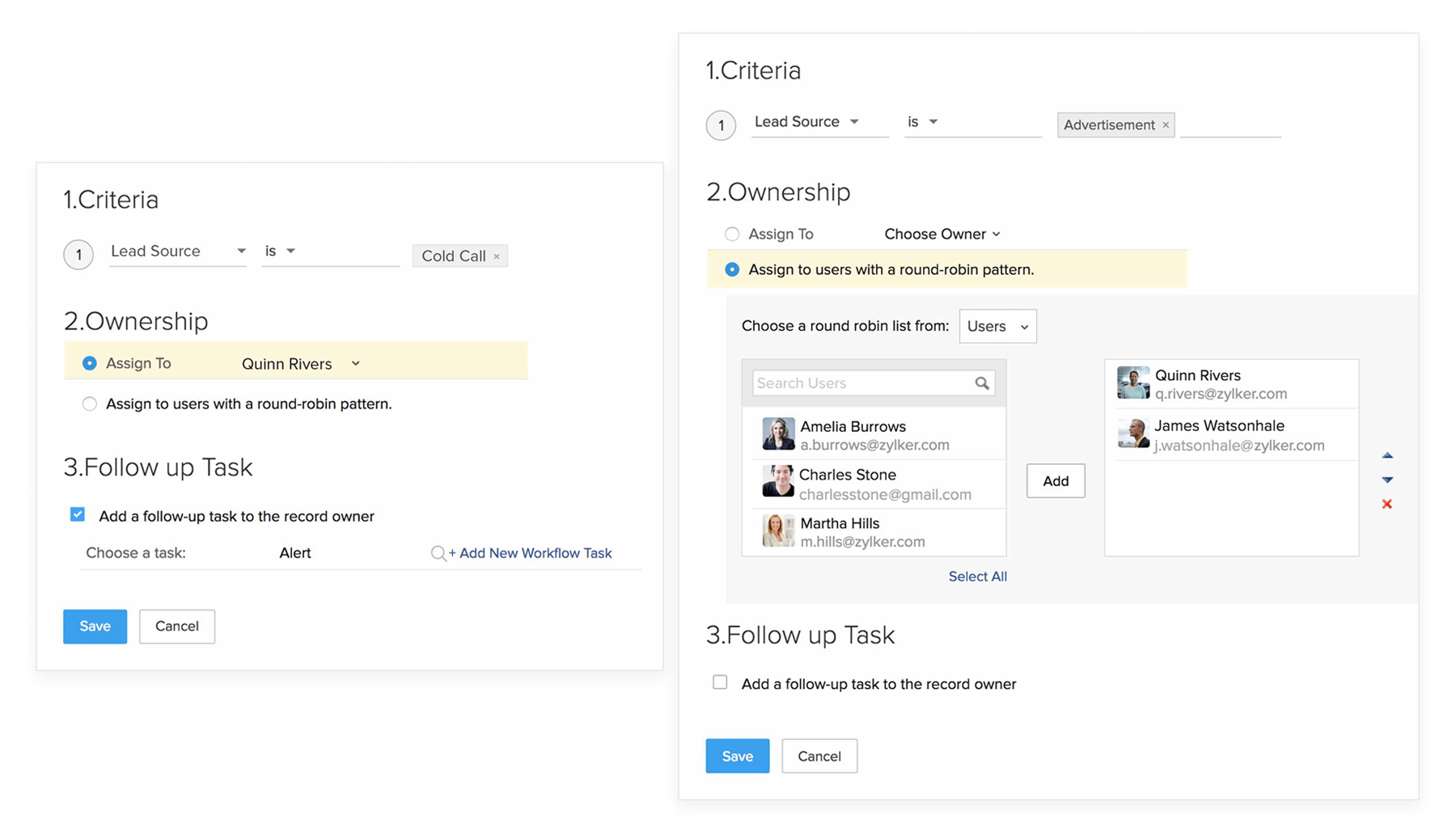The image size is (1456, 833).
Task: Open the Choose Owner dropdown
Action: [942, 234]
